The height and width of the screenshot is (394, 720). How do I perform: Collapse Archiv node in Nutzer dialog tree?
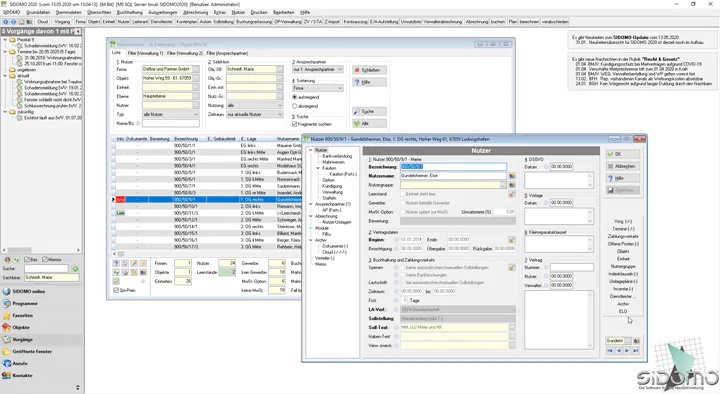[x=311, y=240]
